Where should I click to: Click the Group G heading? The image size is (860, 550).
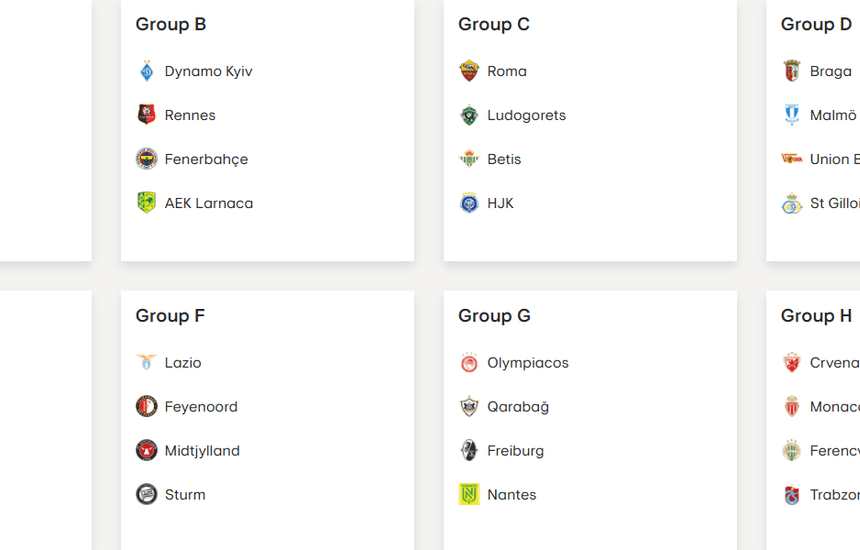tap(494, 316)
